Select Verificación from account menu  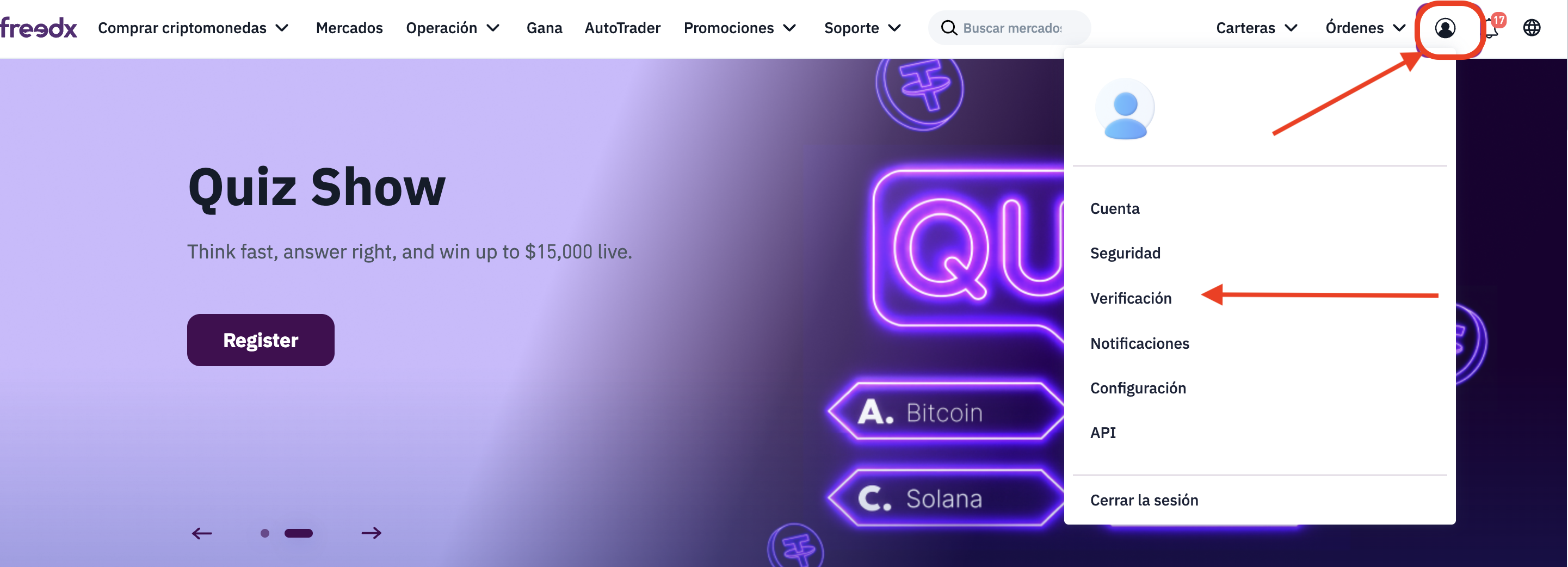(x=1131, y=298)
